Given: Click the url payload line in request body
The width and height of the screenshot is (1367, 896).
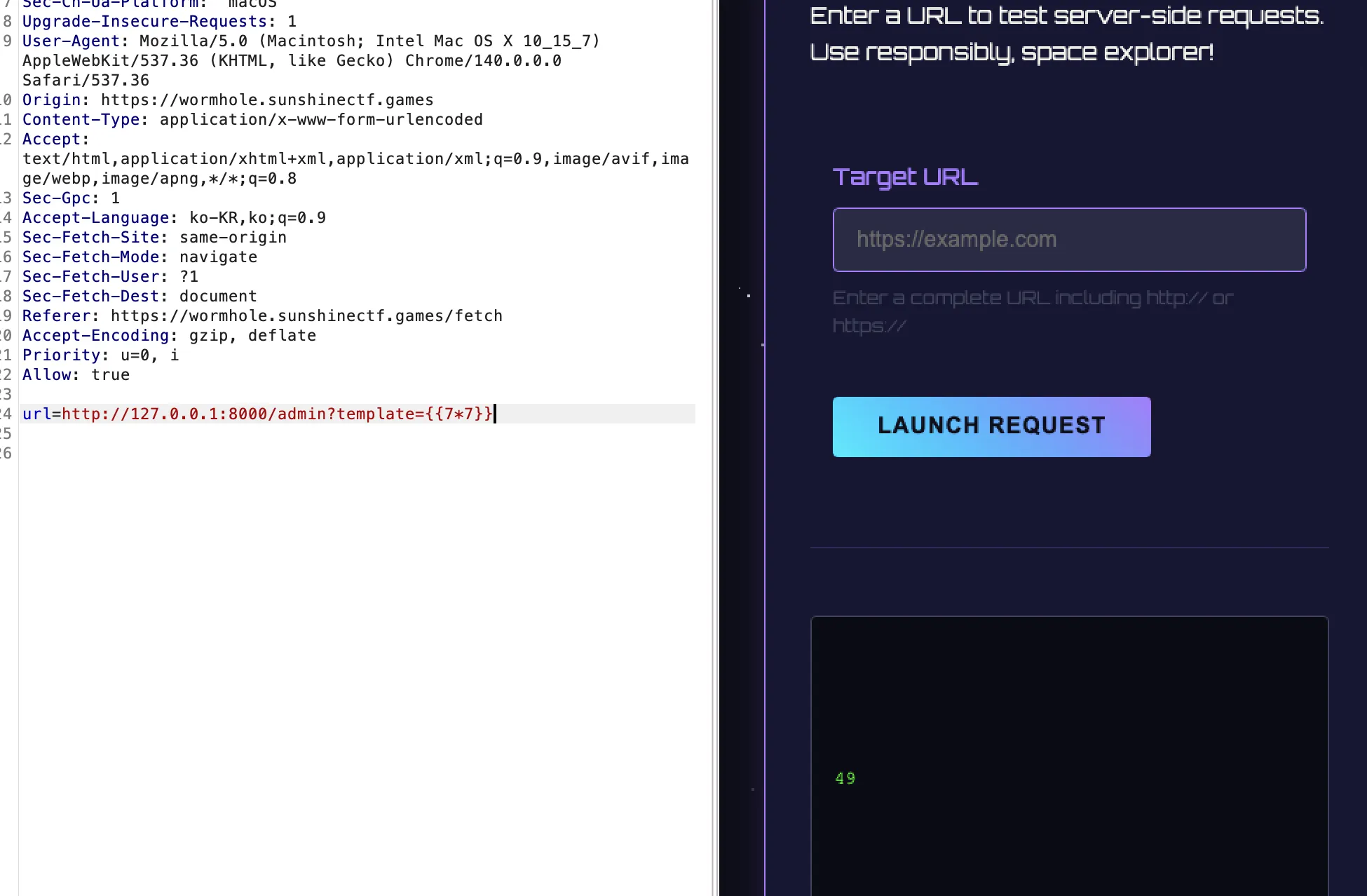Looking at the screenshot, I should coord(258,414).
